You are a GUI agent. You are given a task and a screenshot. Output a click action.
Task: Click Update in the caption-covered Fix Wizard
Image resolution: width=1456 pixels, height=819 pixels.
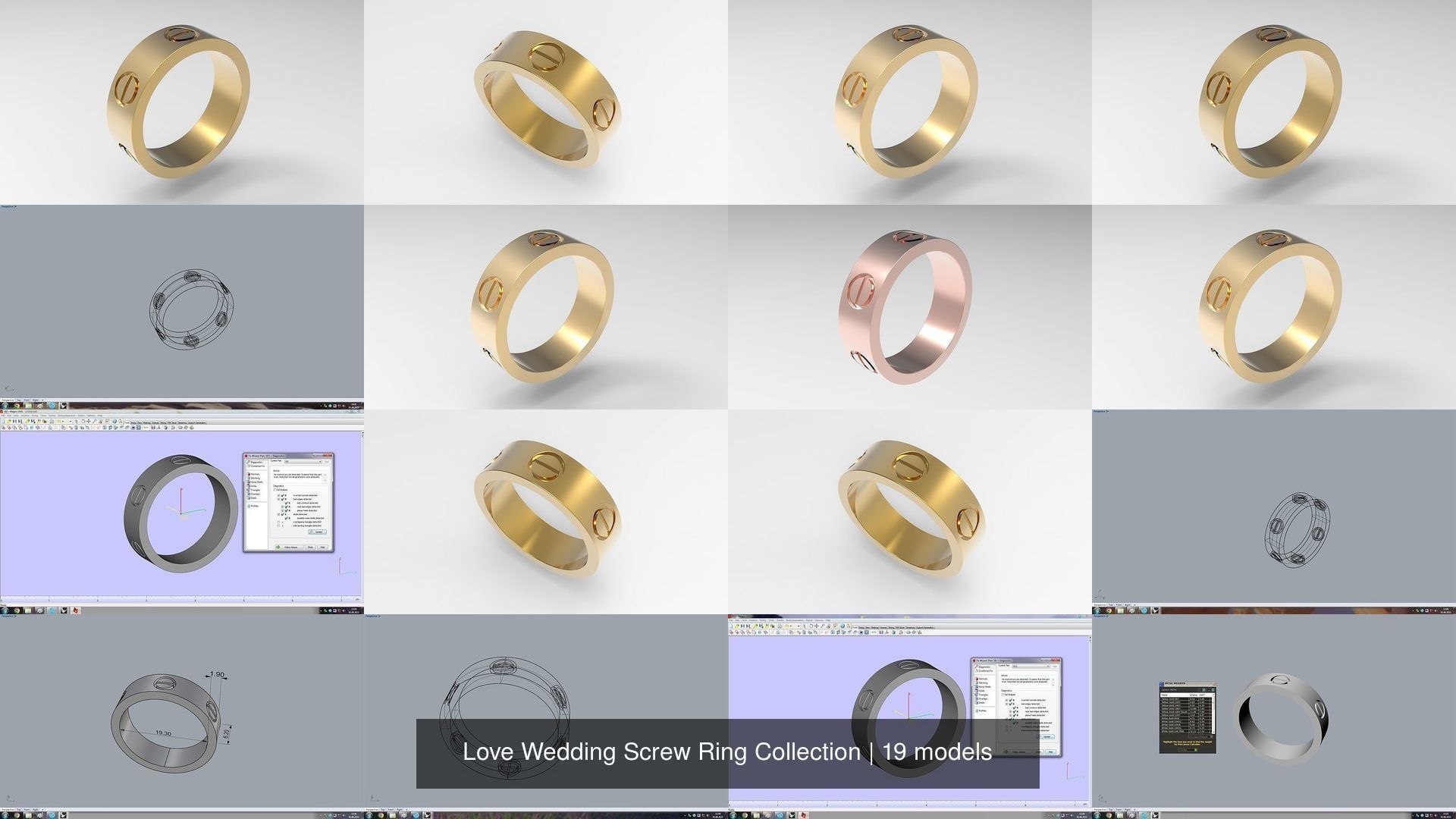point(1045,736)
